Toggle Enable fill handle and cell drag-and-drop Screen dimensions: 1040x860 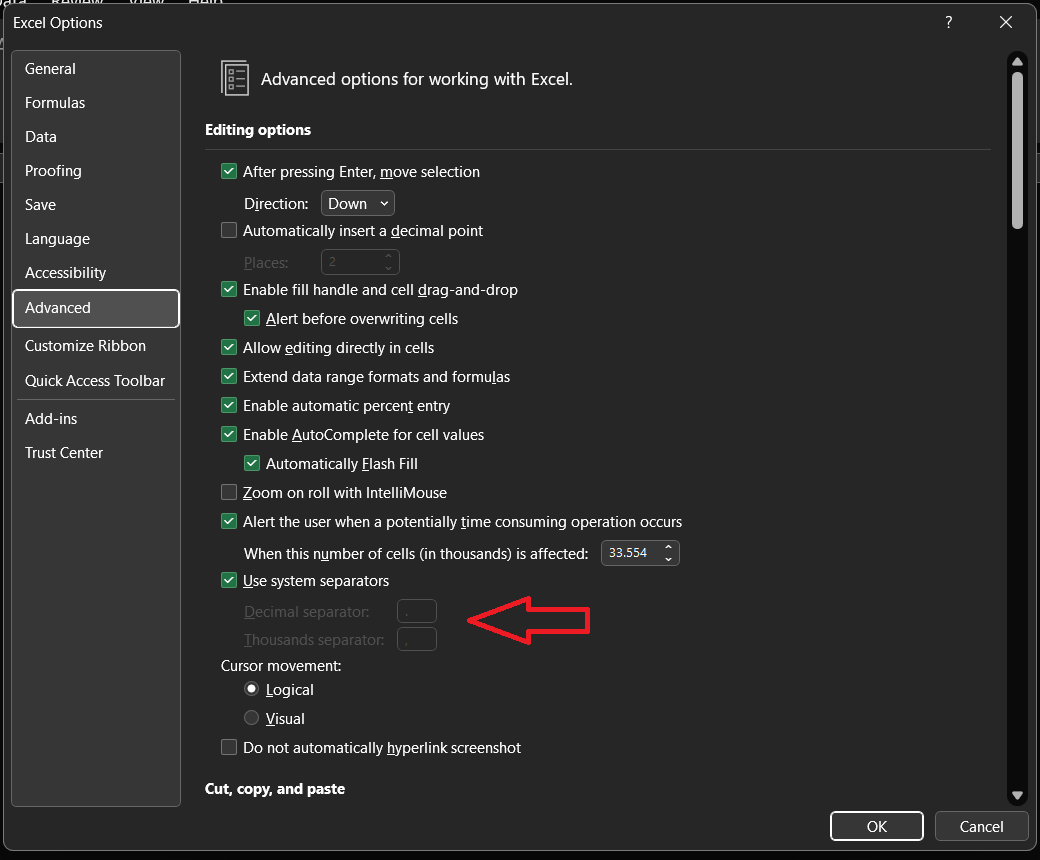click(229, 290)
